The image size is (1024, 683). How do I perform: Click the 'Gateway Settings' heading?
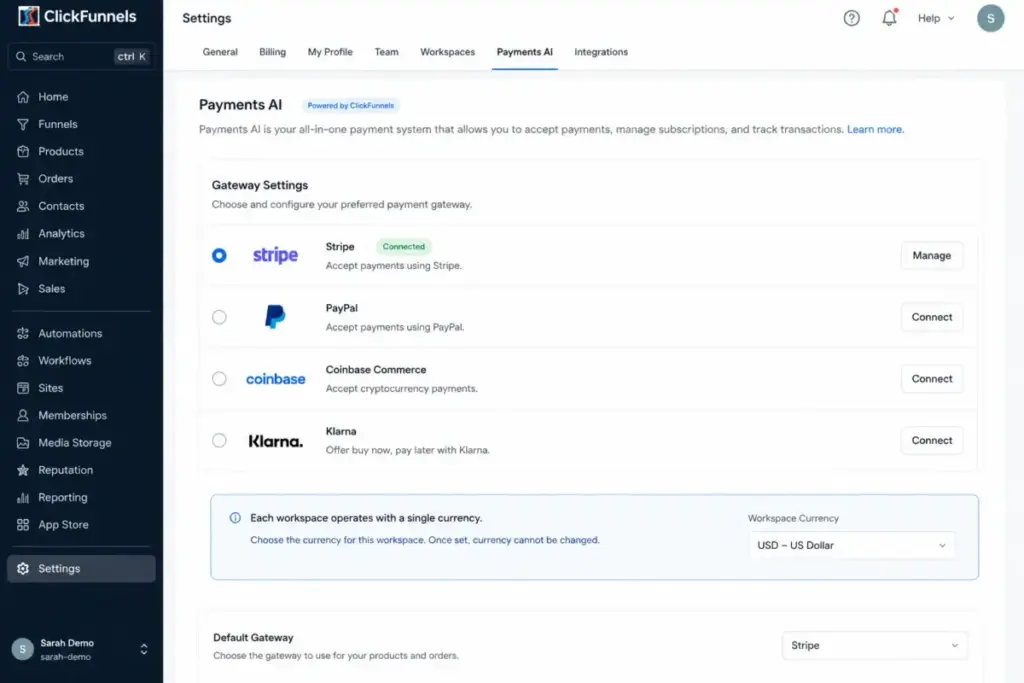pyautogui.click(x=260, y=185)
